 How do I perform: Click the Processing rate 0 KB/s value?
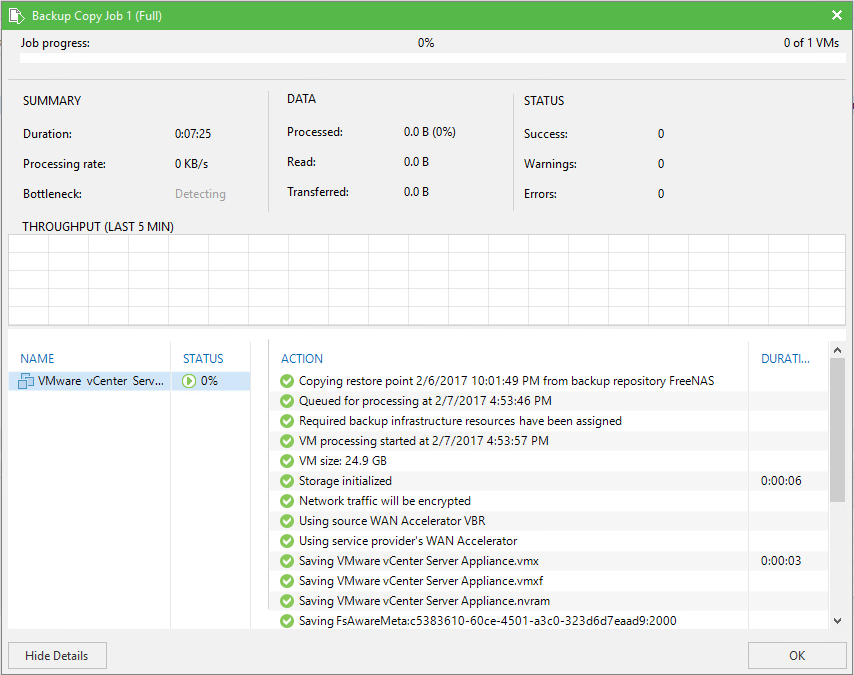pos(191,164)
